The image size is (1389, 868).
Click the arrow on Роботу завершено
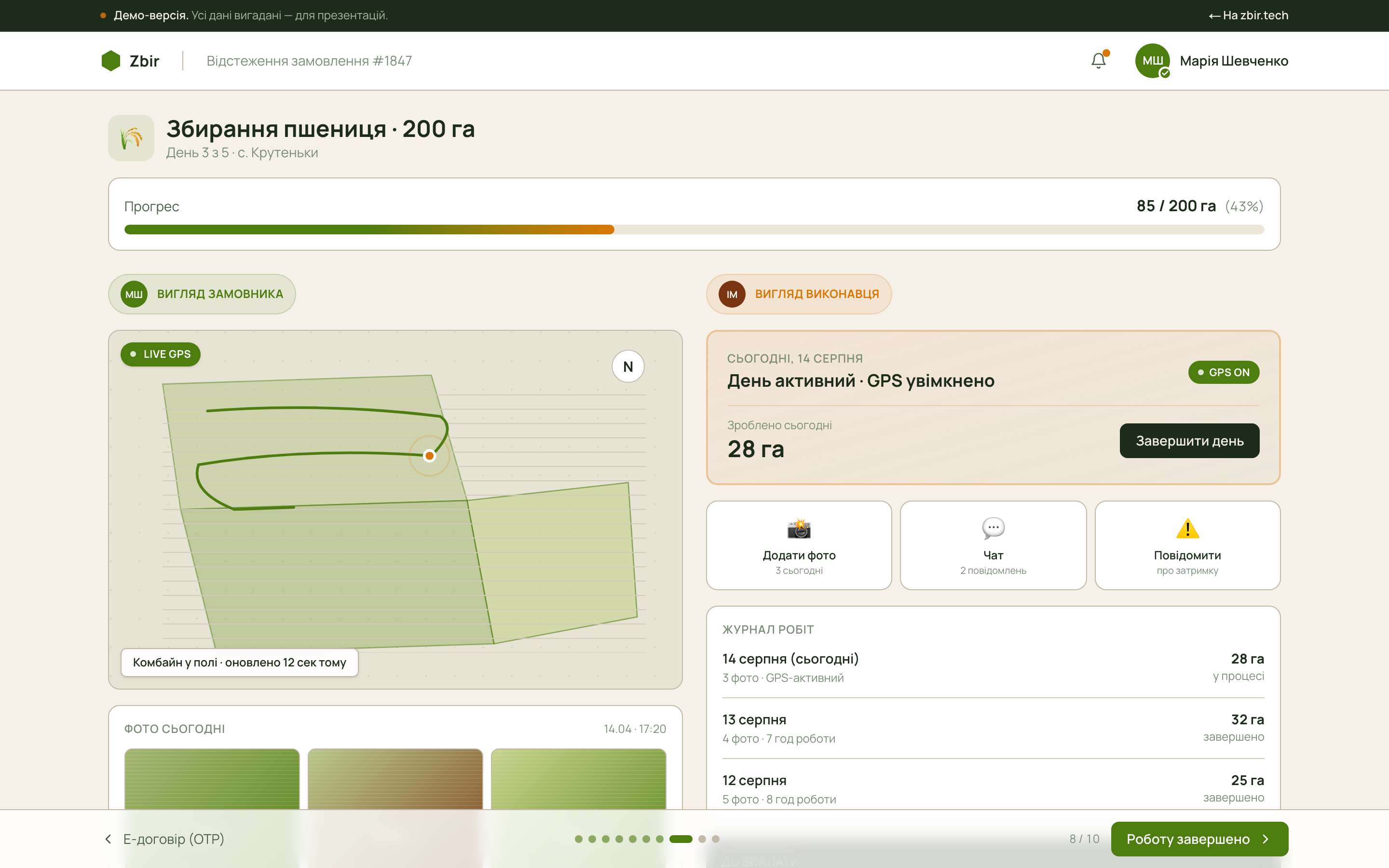pos(1266,839)
